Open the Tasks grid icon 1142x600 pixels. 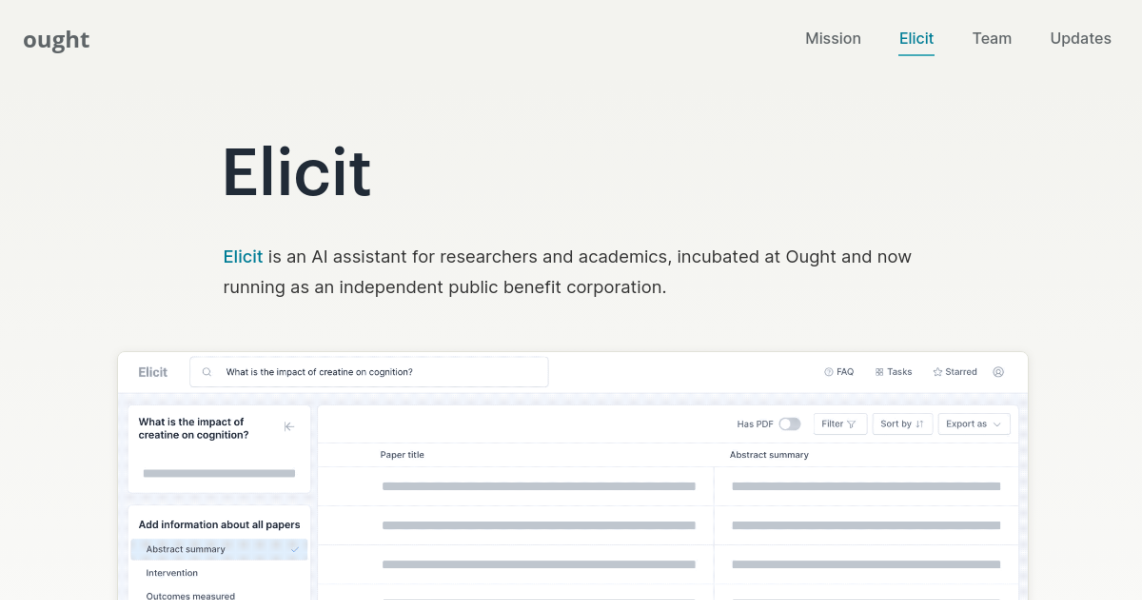point(879,372)
